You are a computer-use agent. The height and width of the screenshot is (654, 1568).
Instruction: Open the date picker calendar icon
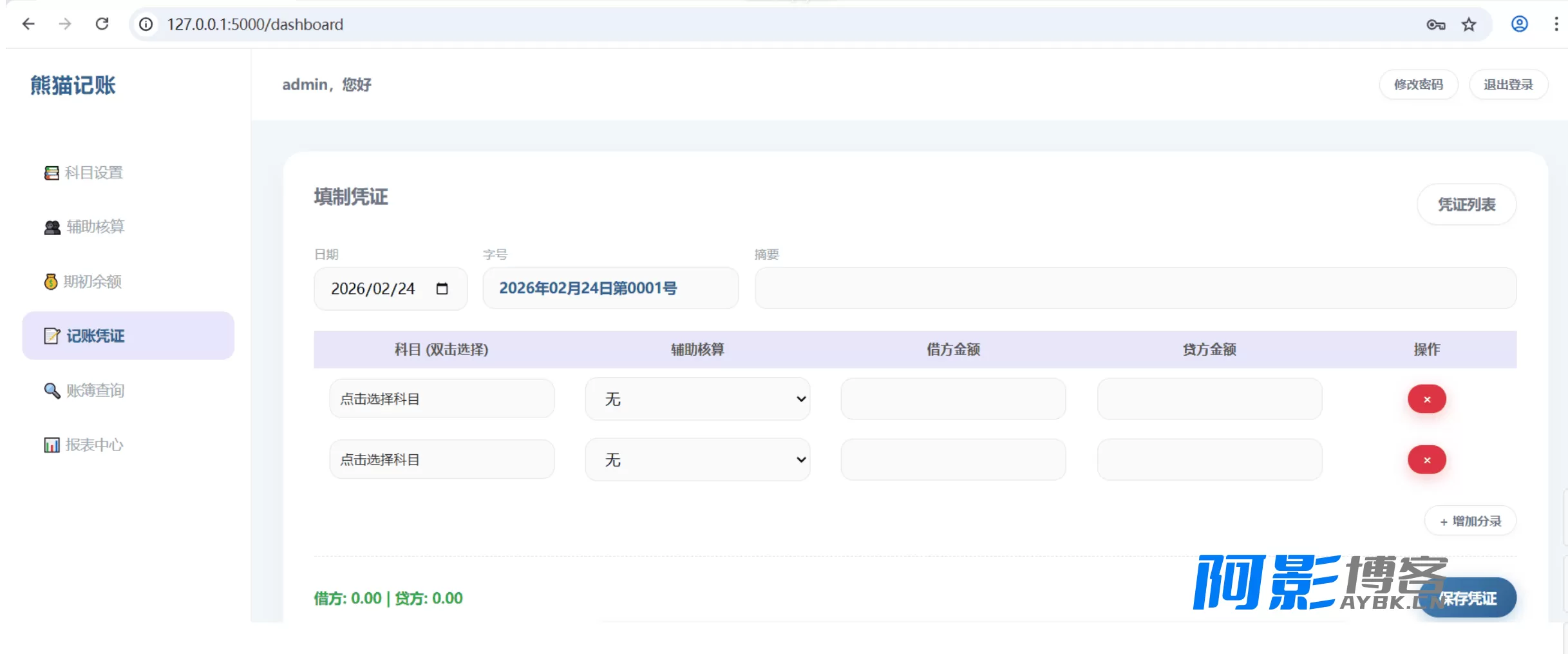pos(442,288)
